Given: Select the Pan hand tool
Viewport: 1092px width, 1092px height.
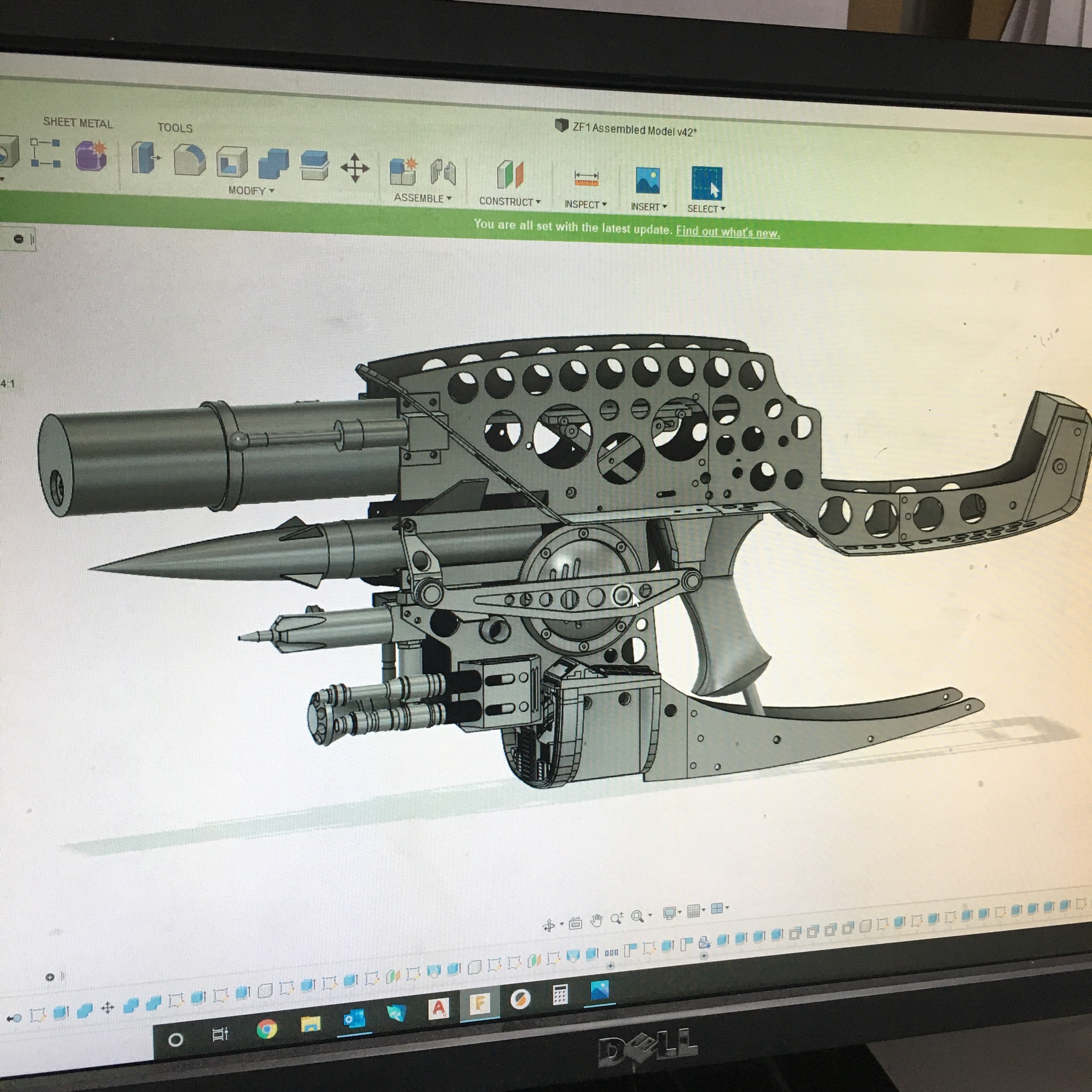Looking at the screenshot, I should pyautogui.click(x=596, y=921).
